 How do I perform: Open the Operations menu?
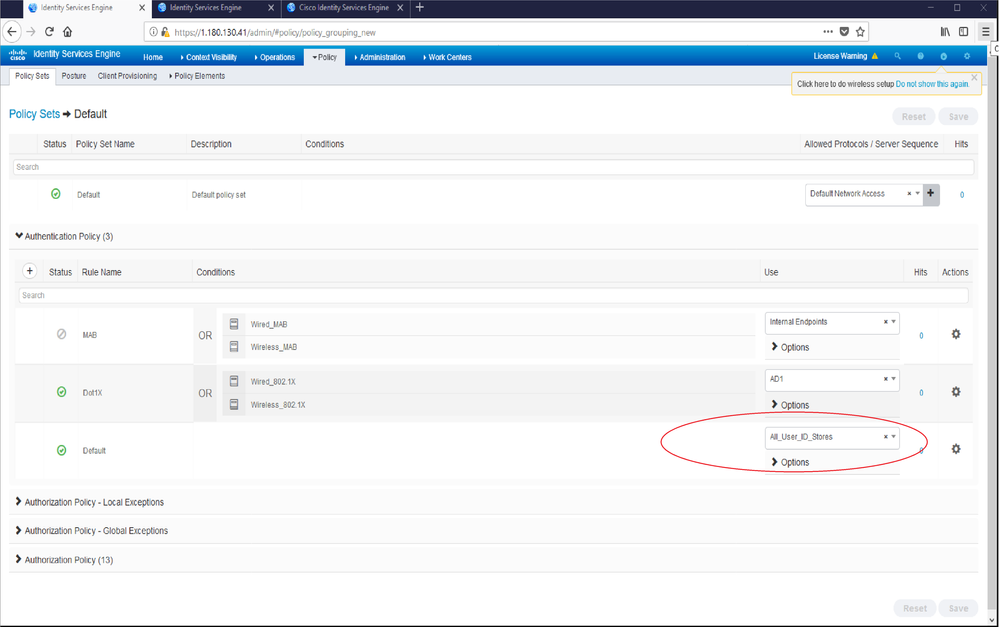(275, 57)
